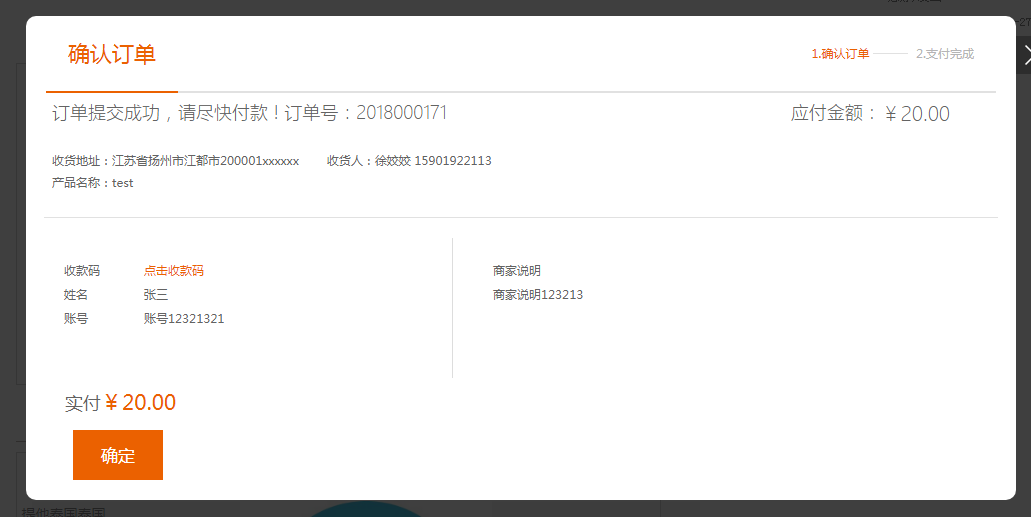Click the 姓名 field label

(x=76, y=295)
